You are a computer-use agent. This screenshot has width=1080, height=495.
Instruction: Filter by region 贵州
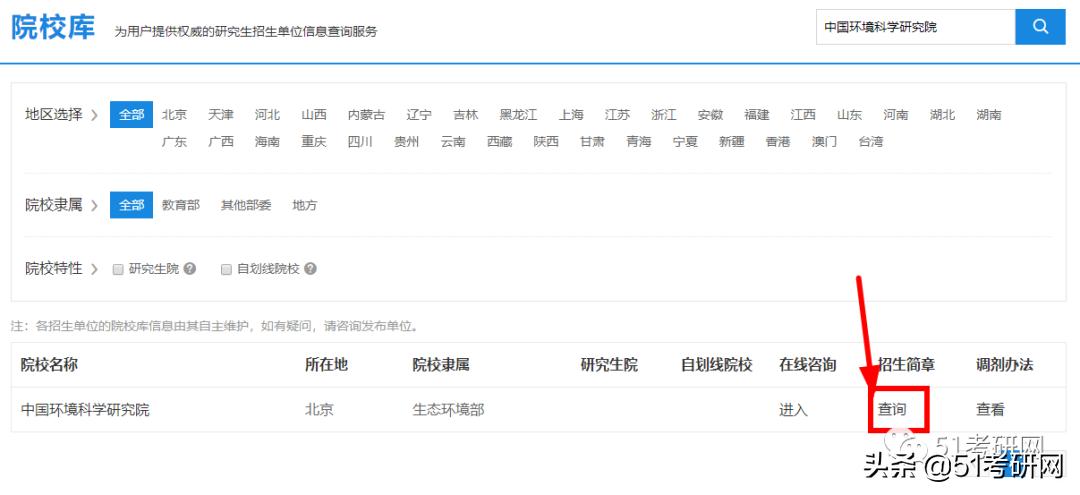pos(406,141)
